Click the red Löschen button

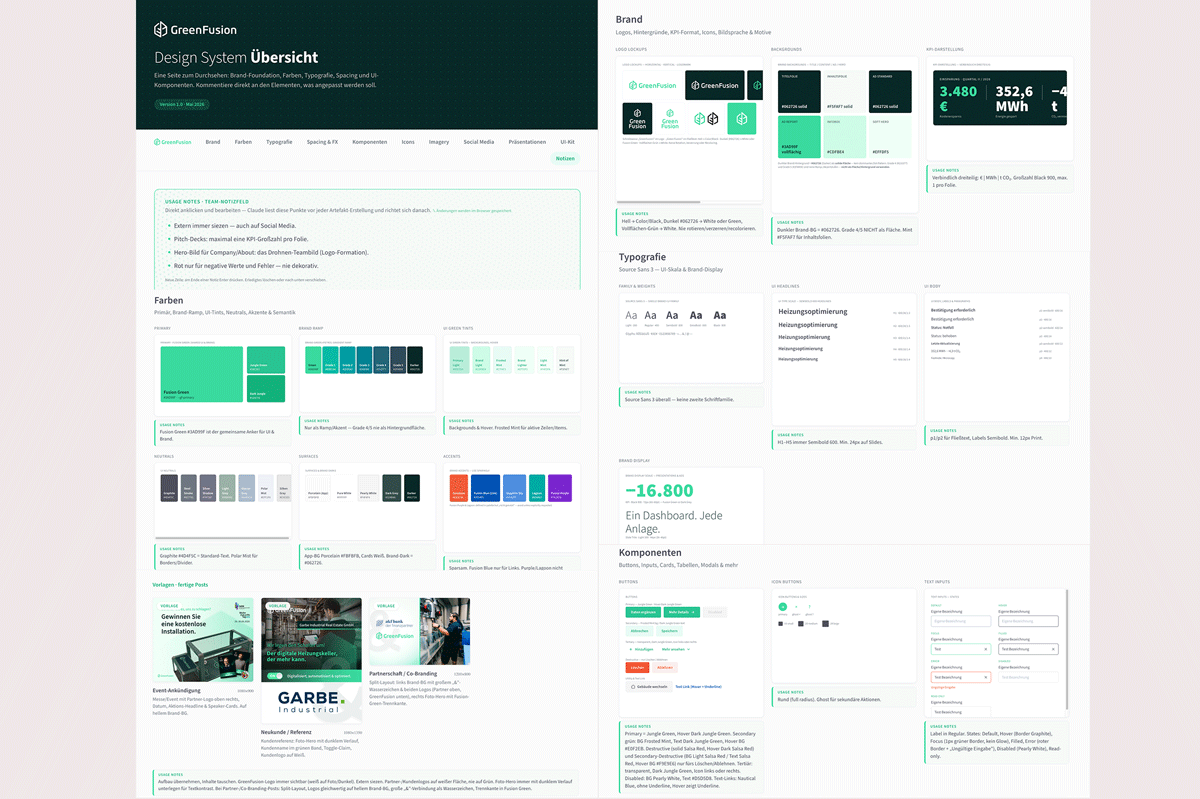click(x=637, y=667)
